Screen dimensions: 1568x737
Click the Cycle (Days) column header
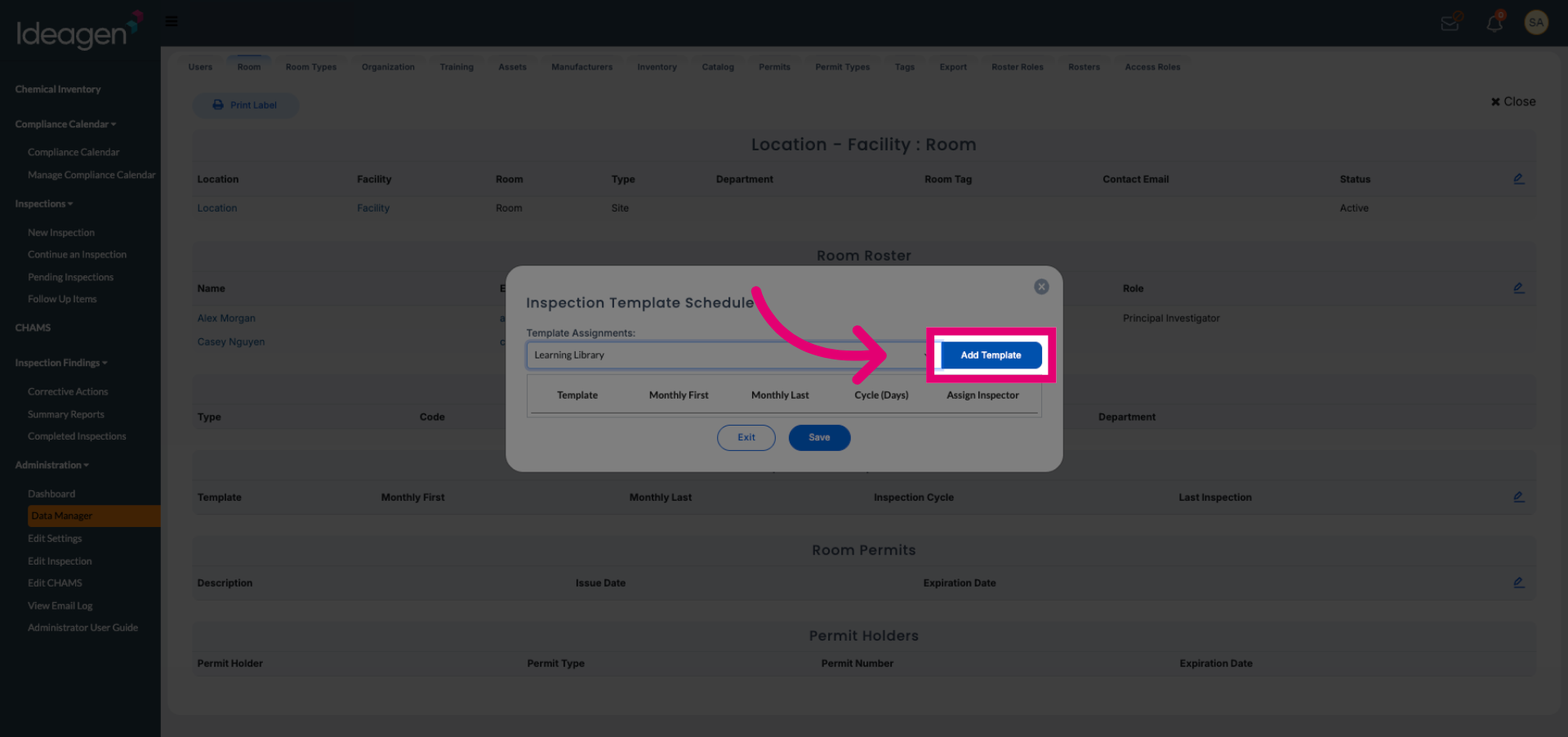881,395
